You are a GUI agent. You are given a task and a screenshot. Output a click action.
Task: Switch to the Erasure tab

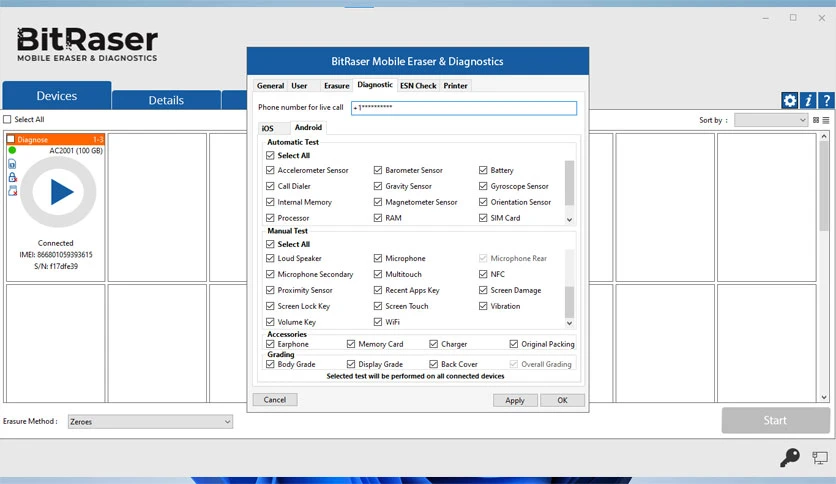coord(336,86)
